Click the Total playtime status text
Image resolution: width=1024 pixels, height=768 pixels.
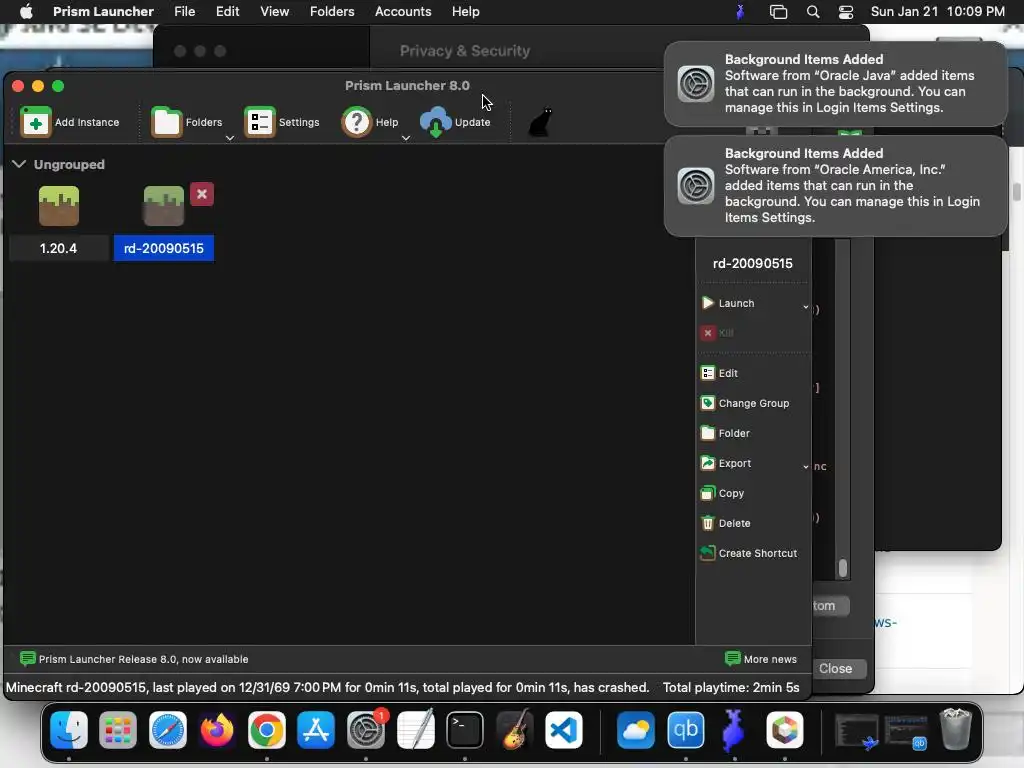coord(731,687)
